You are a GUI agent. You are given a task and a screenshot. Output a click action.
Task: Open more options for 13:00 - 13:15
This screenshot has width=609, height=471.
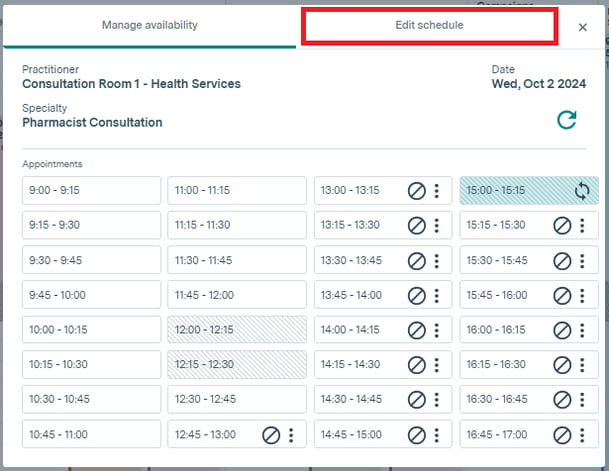pyautogui.click(x=437, y=191)
